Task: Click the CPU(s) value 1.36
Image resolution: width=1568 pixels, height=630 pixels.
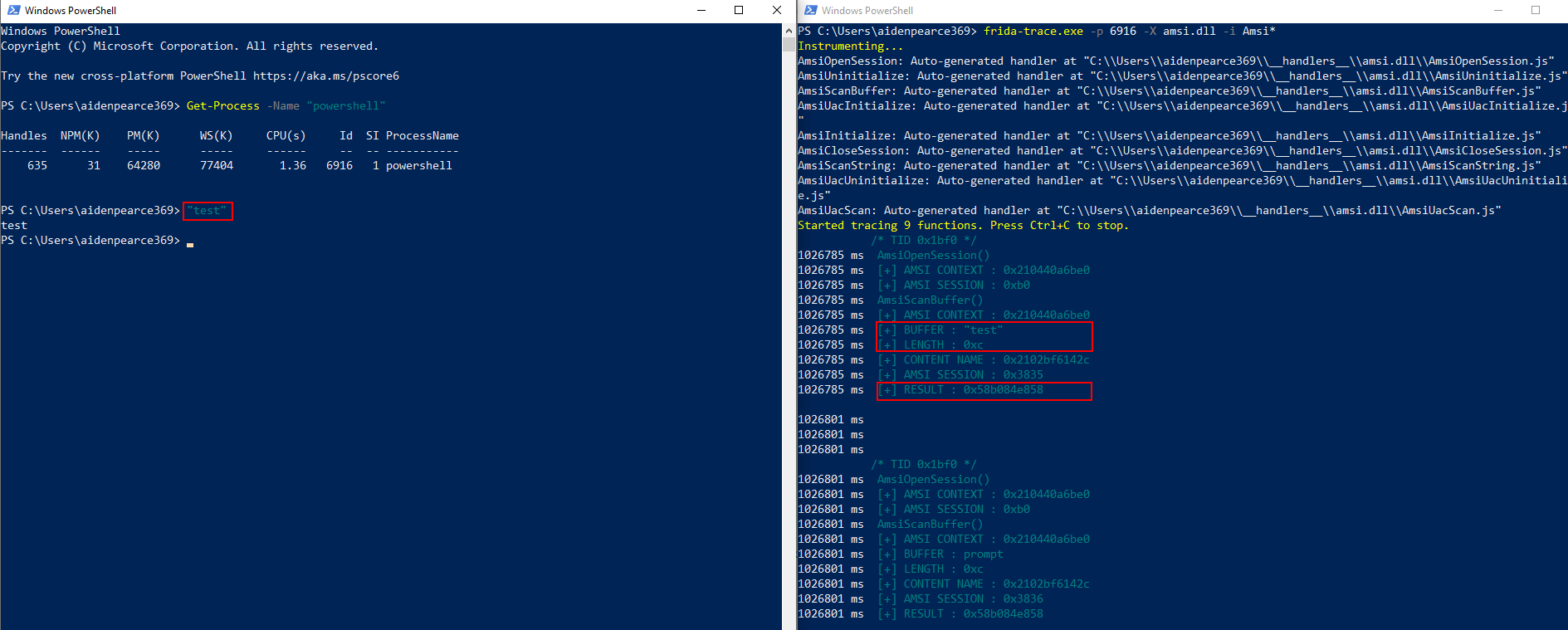Action: [293, 165]
